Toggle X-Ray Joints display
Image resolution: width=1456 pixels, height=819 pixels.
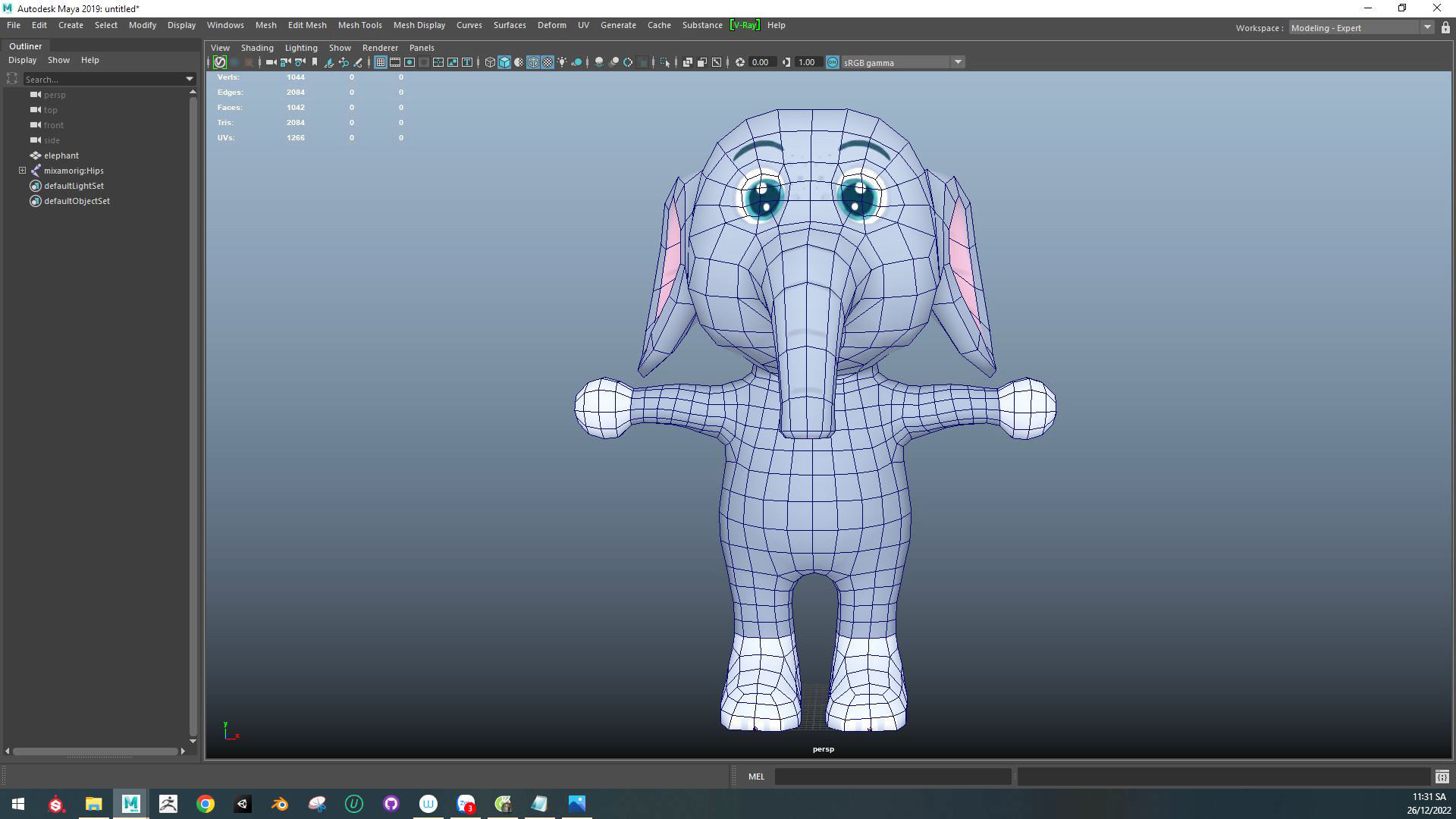coord(717,62)
